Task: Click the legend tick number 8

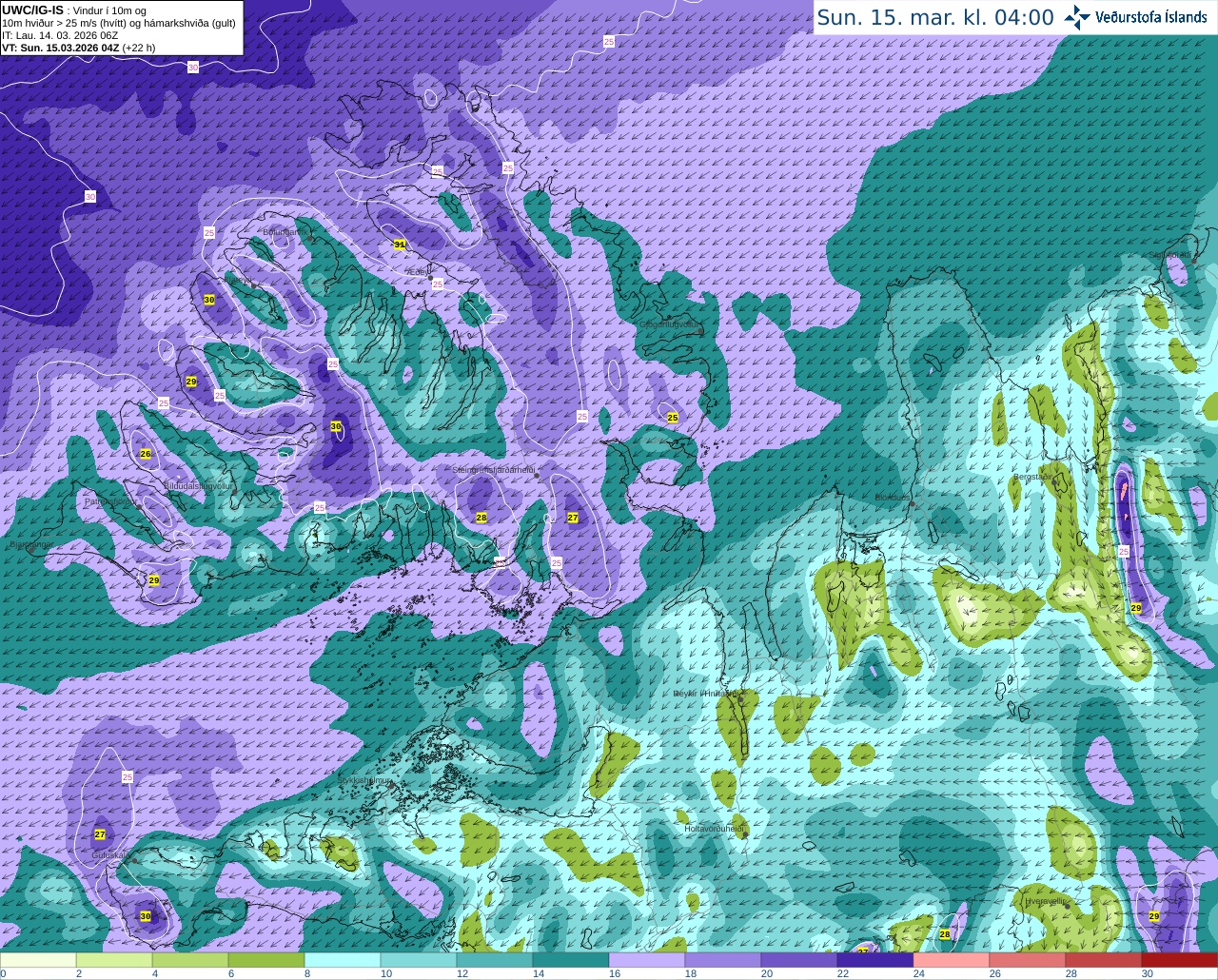Action: point(307,973)
